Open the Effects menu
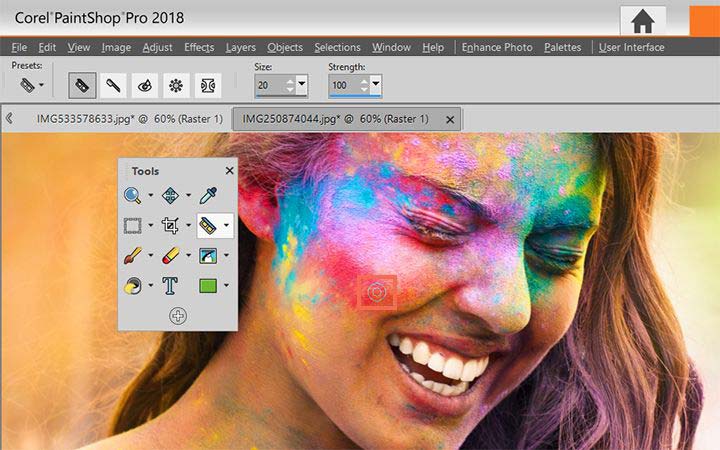 click(x=199, y=47)
